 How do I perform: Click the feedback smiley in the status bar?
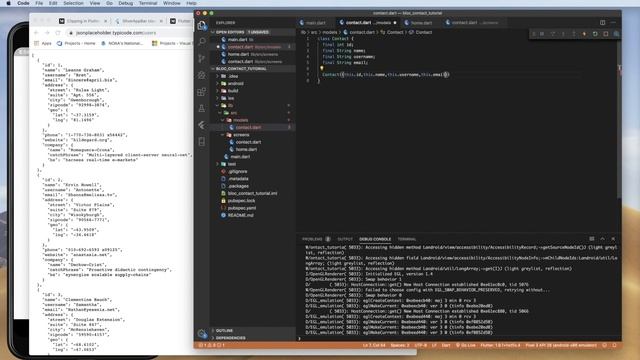click(605, 345)
